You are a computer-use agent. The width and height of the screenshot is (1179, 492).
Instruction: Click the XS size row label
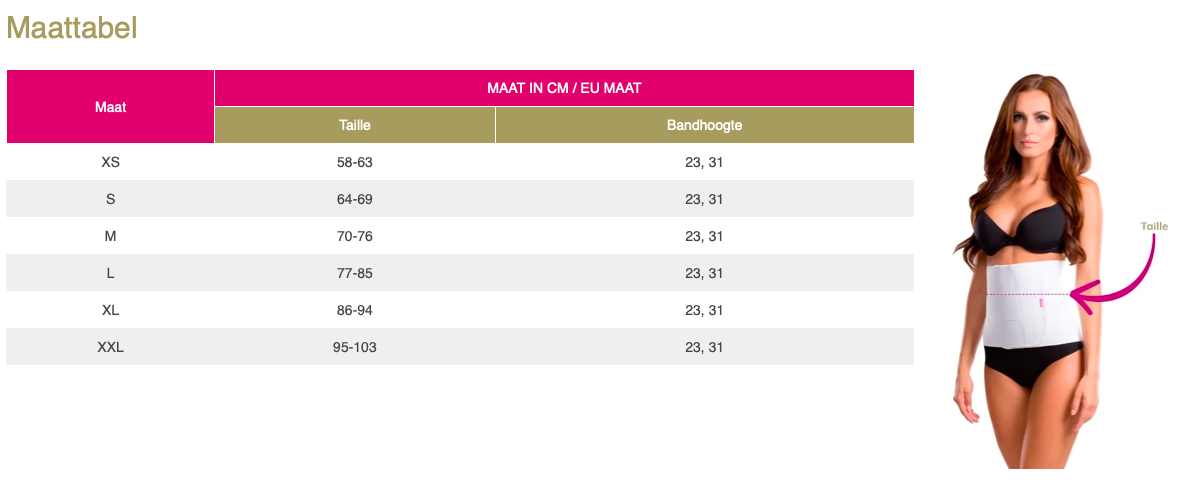pyautogui.click(x=110, y=162)
